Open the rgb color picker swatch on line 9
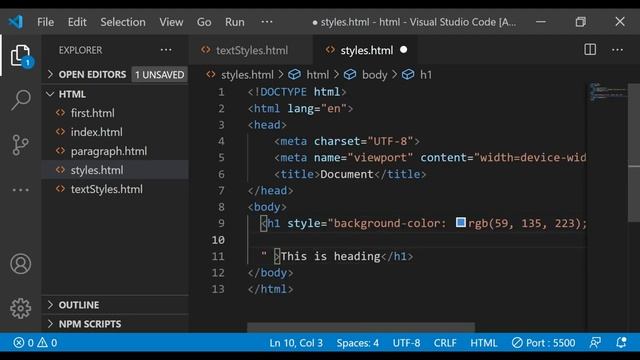This screenshot has width=640, height=360. [x=461, y=222]
